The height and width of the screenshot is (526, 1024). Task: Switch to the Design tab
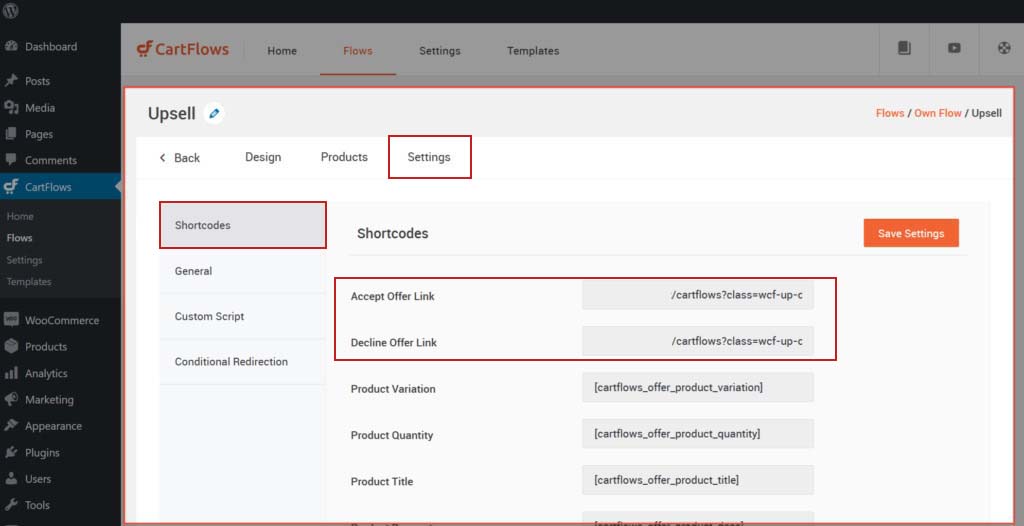[263, 157]
